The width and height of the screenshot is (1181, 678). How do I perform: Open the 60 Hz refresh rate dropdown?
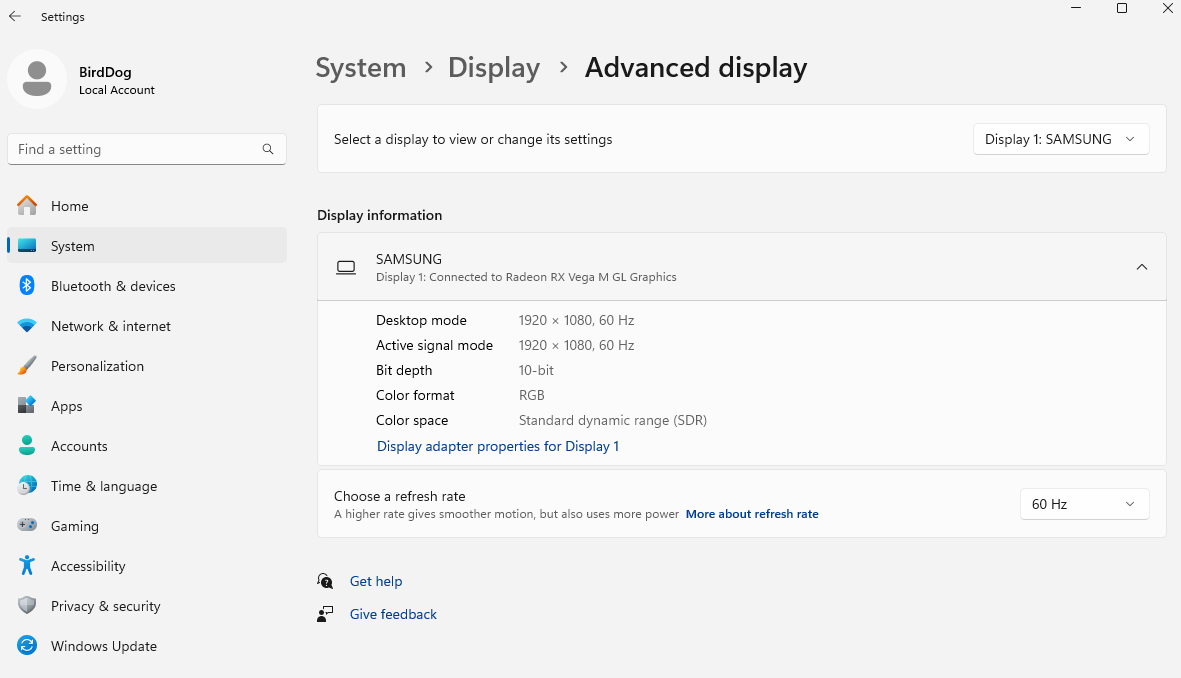coord(1084,504)
